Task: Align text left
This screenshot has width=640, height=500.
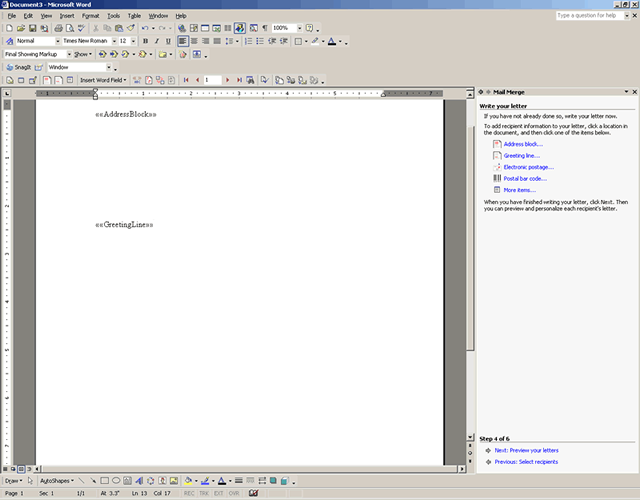Action: click(182, 41)
